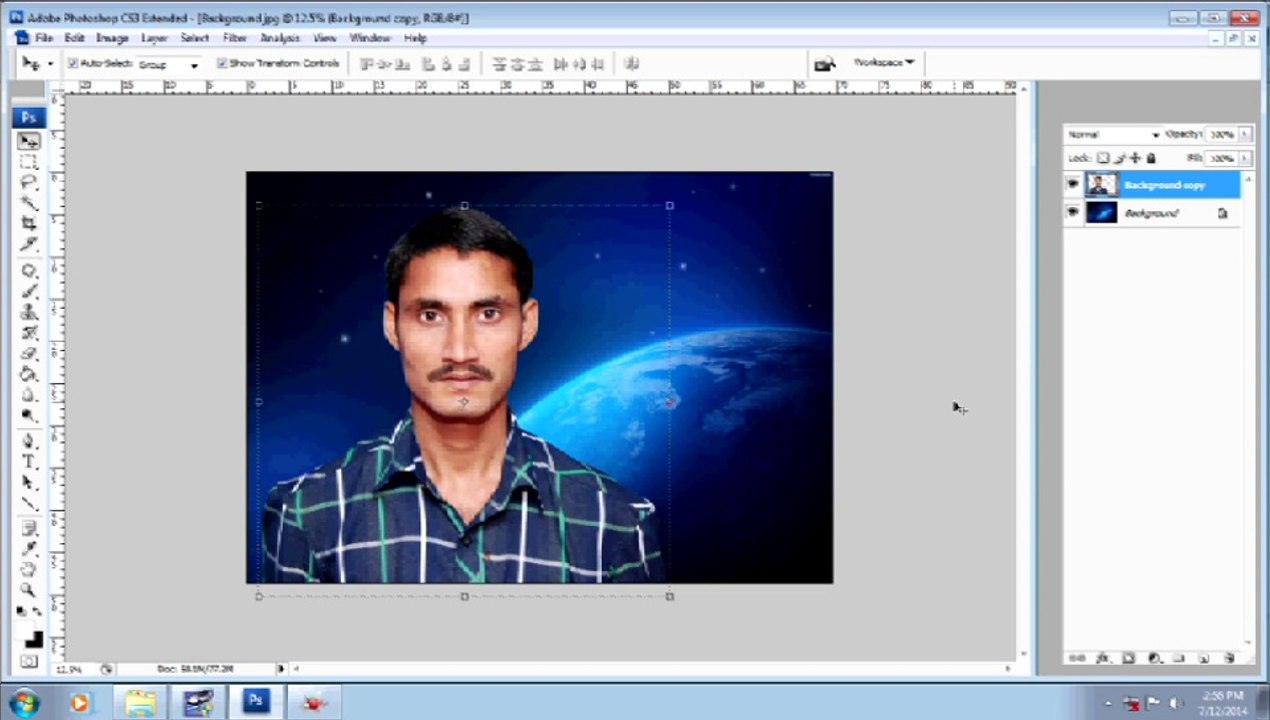Image resolution: width=1270 pixels, height=720 pixels.
Task: Add a layer style with fx icon
Action: tap(1103, 658)
